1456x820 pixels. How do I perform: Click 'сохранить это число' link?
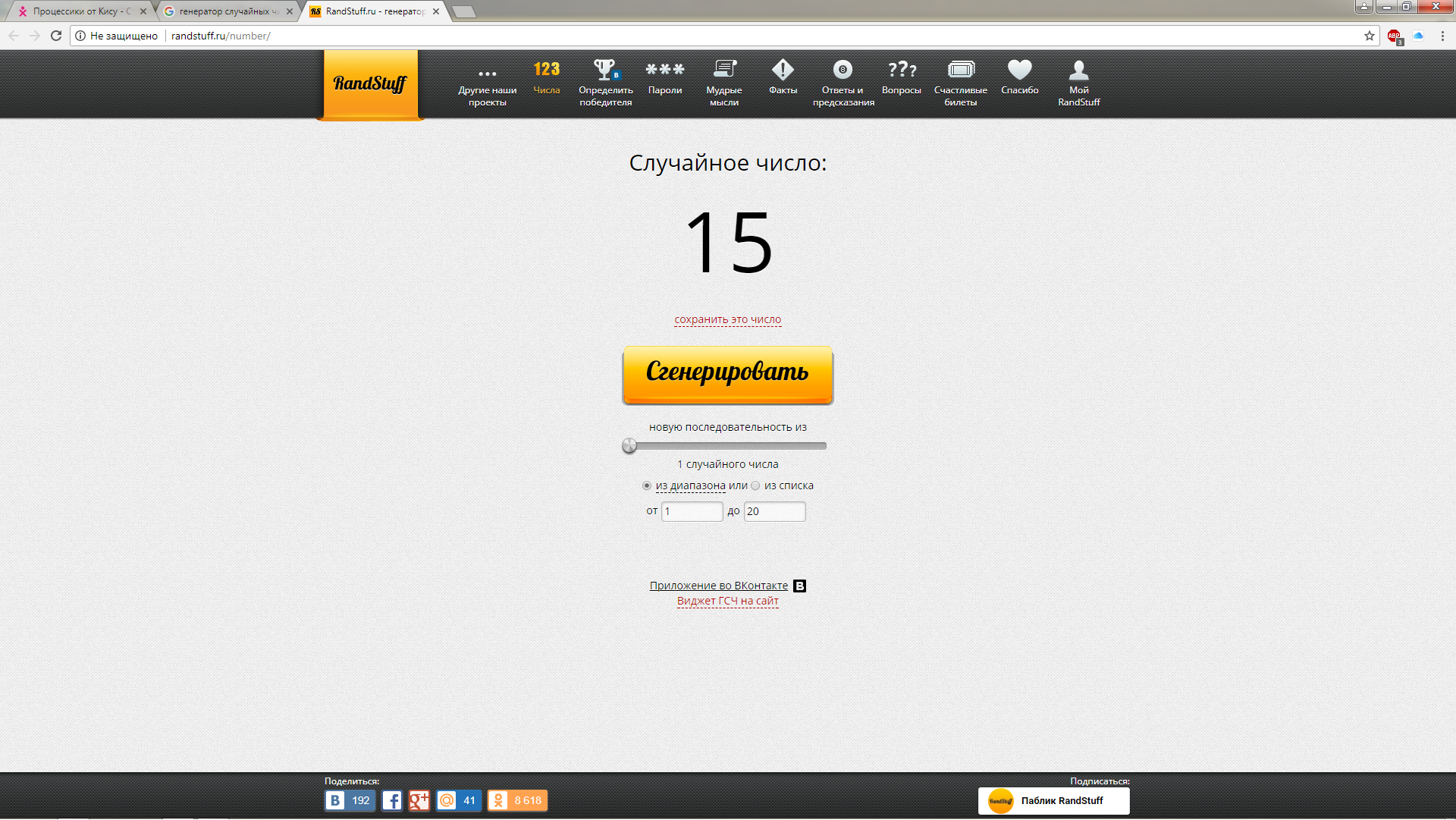(727, 320)
